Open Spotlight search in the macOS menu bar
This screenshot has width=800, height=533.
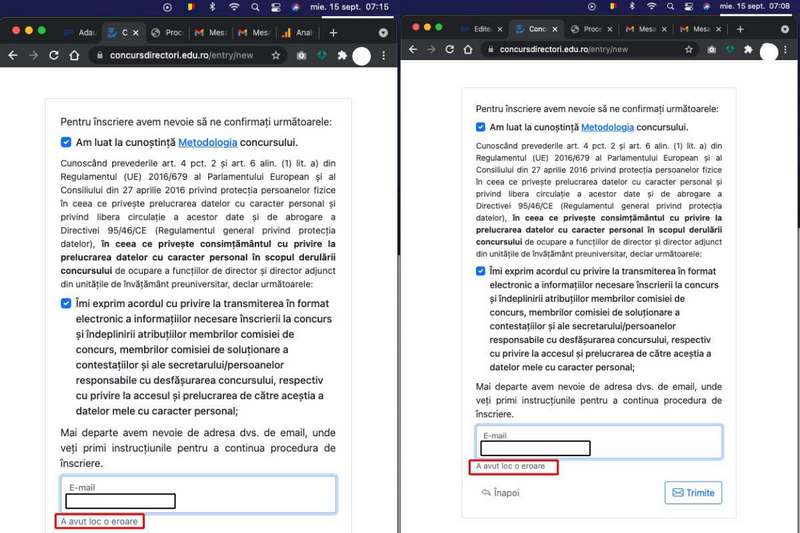pyautogui.click(x=255, y=6)
